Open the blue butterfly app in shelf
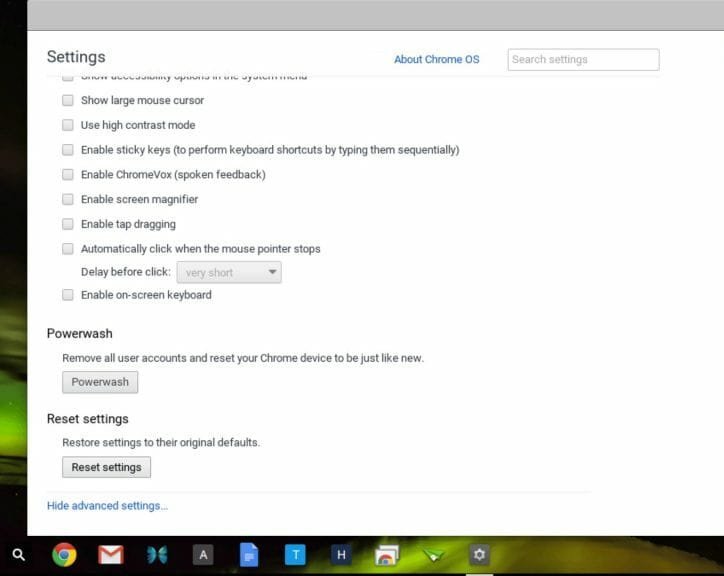This screenshot has width=724, height=576. click(x=157, y=555)
